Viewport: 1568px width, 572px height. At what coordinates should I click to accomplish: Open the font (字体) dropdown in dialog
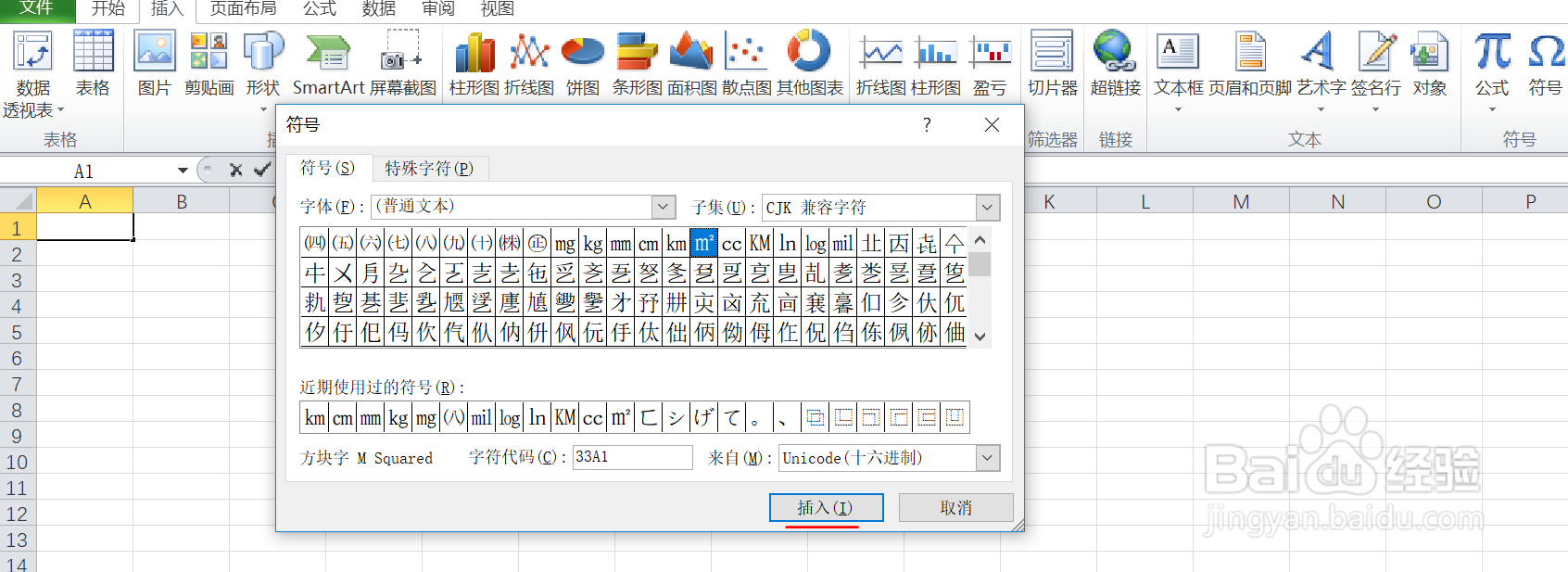663,207
